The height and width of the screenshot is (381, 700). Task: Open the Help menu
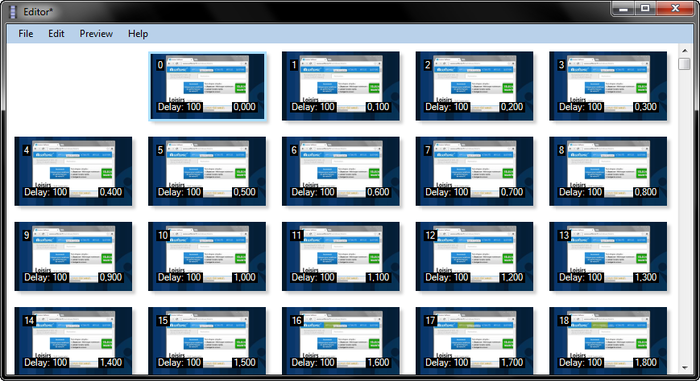coord(138,33)
